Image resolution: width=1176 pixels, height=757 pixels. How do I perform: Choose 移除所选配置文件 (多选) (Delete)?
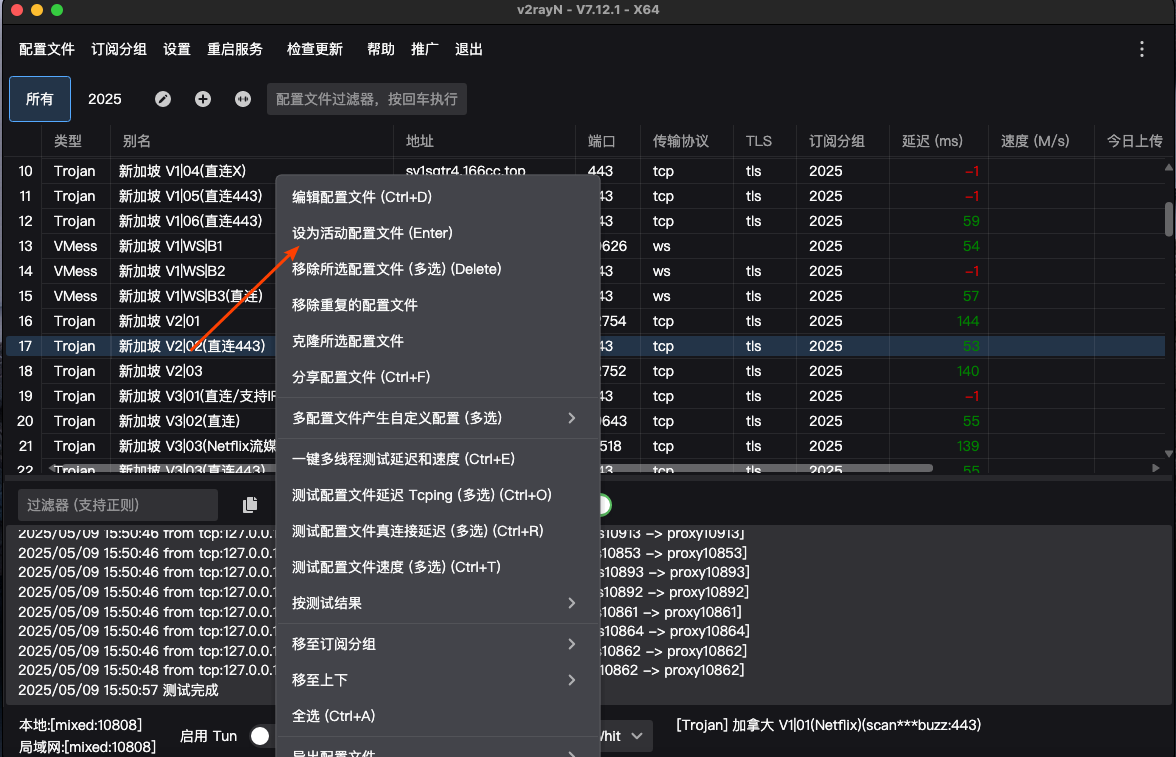438,269
